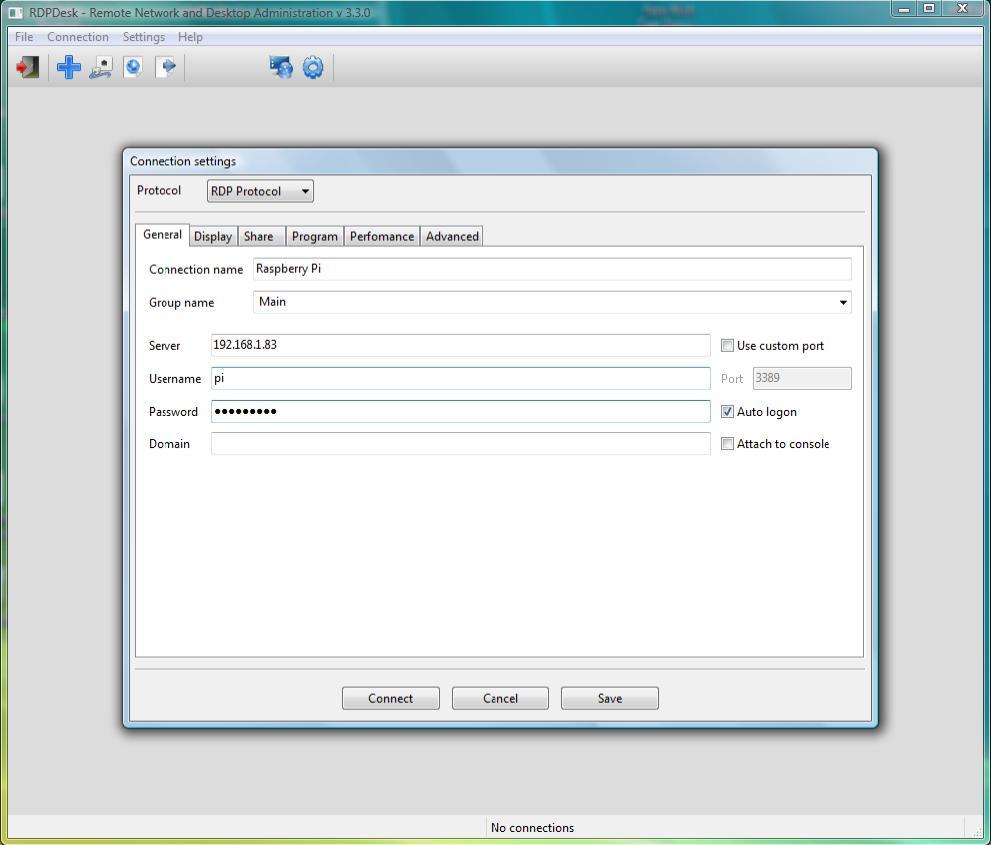Save the Raspberry Pi connection settings
The width and height of the screenshot is (991, 845).
click(609, 697)
